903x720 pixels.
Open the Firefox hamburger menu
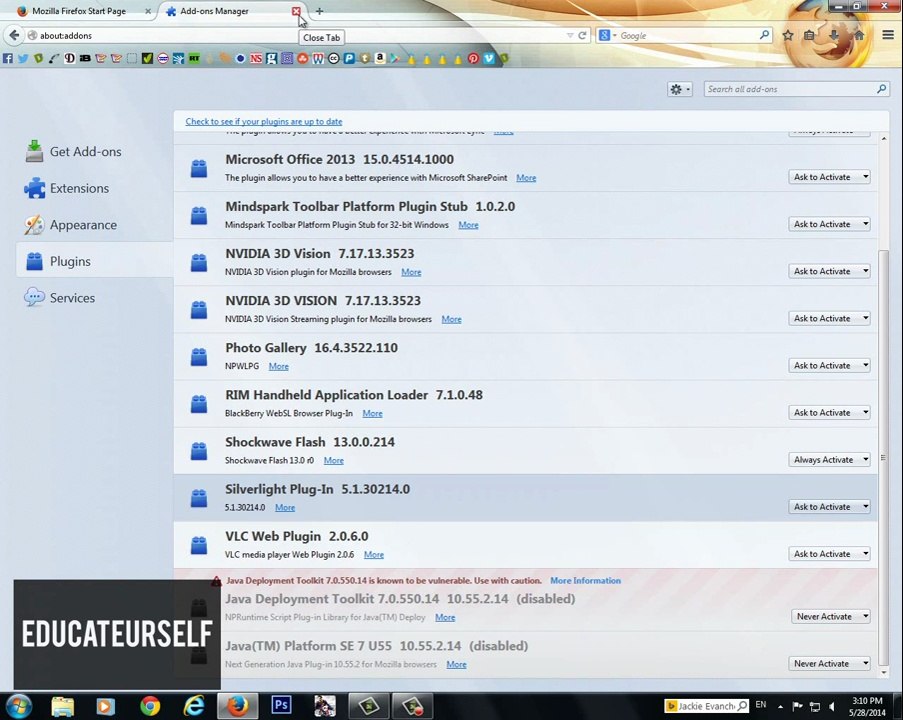click(x=888, y=35)
